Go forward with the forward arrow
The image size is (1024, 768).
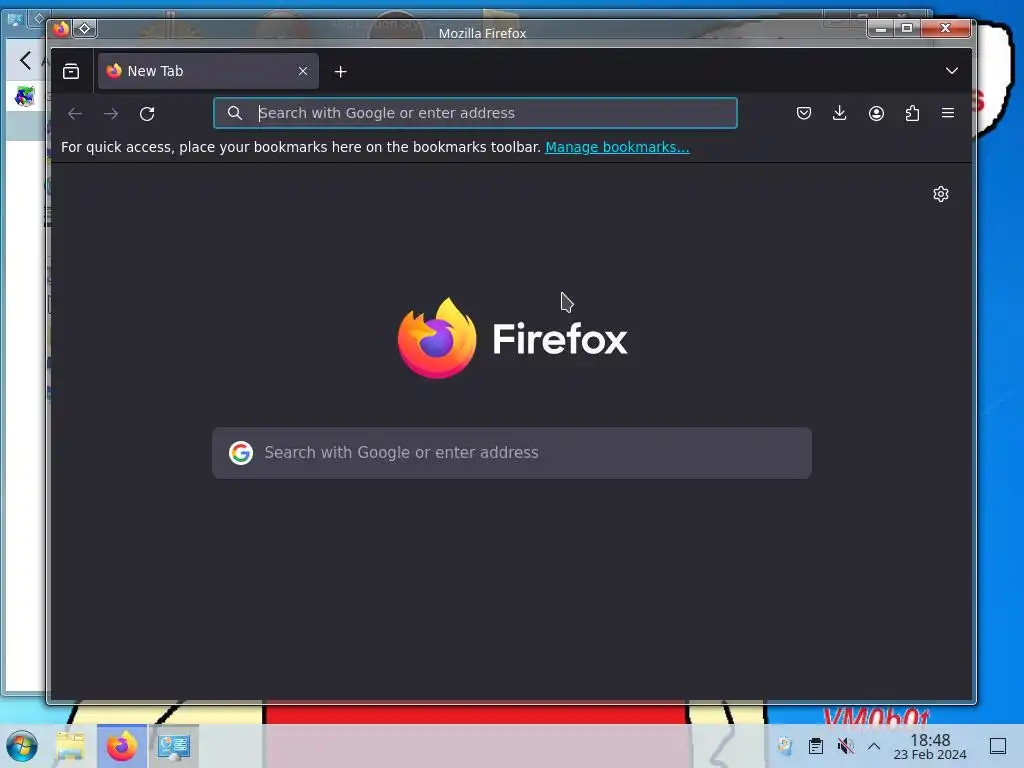[x=111, y=114]
